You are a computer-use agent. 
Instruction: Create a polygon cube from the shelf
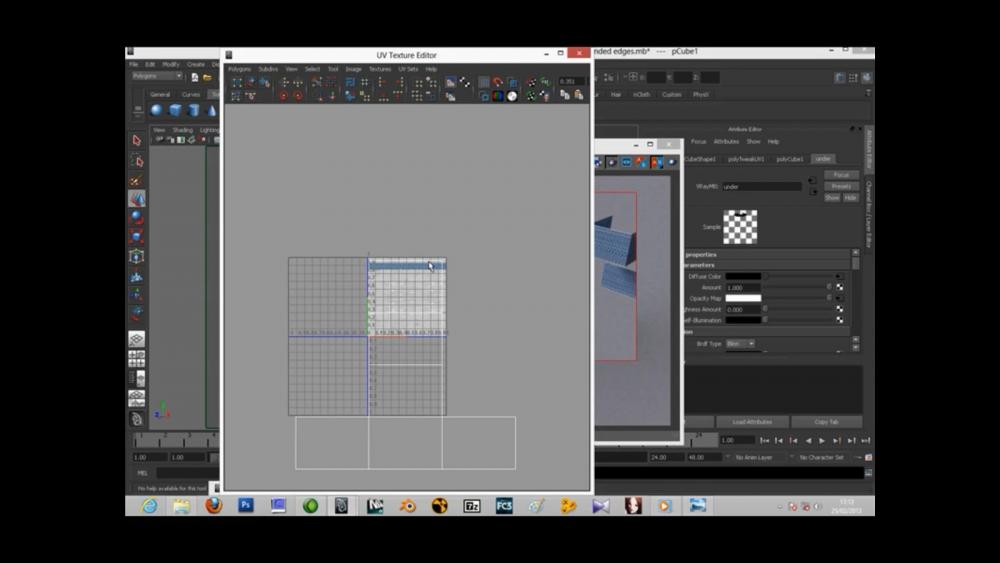click(175, 110)
